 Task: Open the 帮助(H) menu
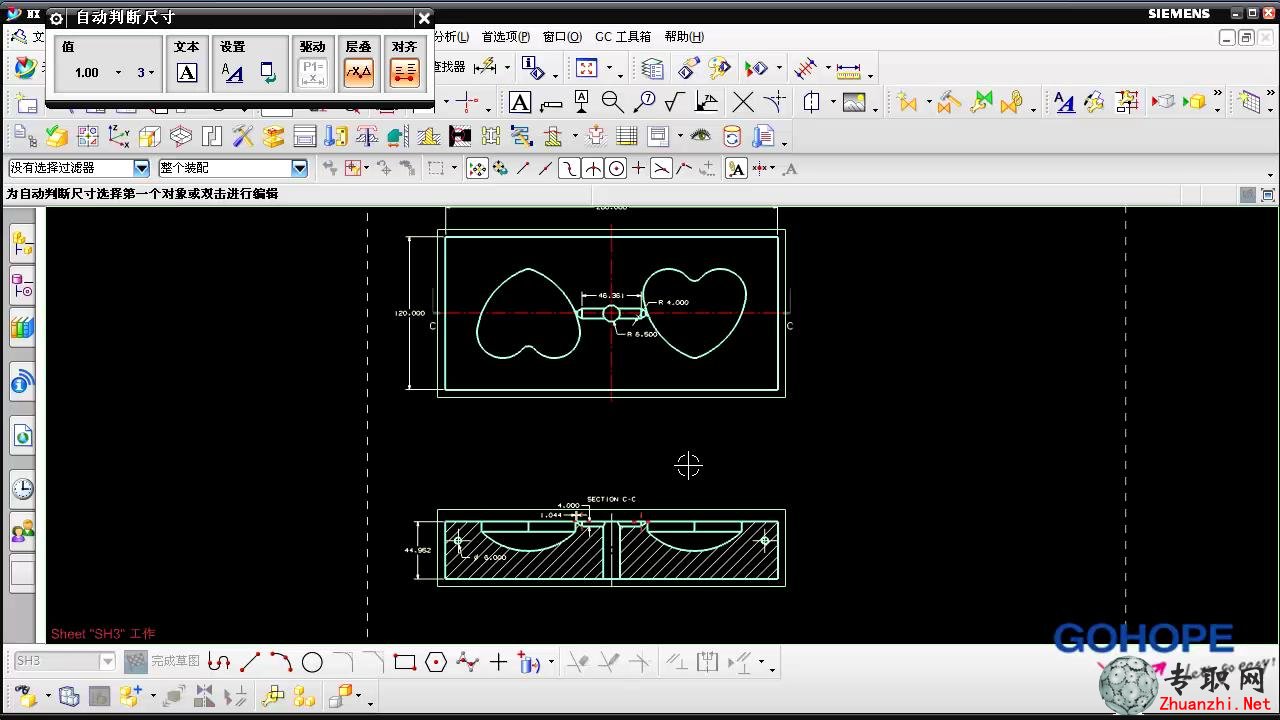click(x=684, y=37)
